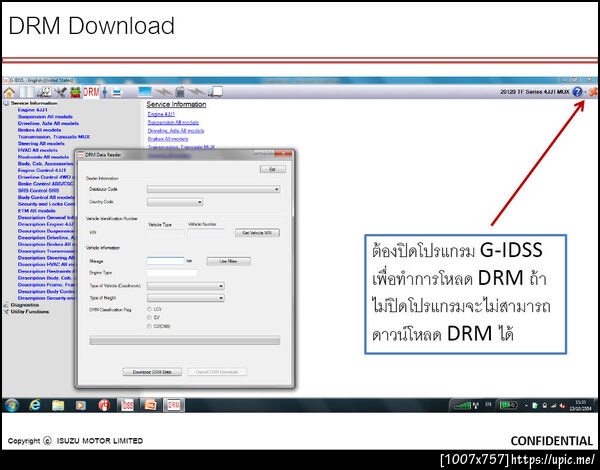This screenshot has width=600, height=470.
Task: Open the Type of Weight dropdown
Action: click(186, 298)
